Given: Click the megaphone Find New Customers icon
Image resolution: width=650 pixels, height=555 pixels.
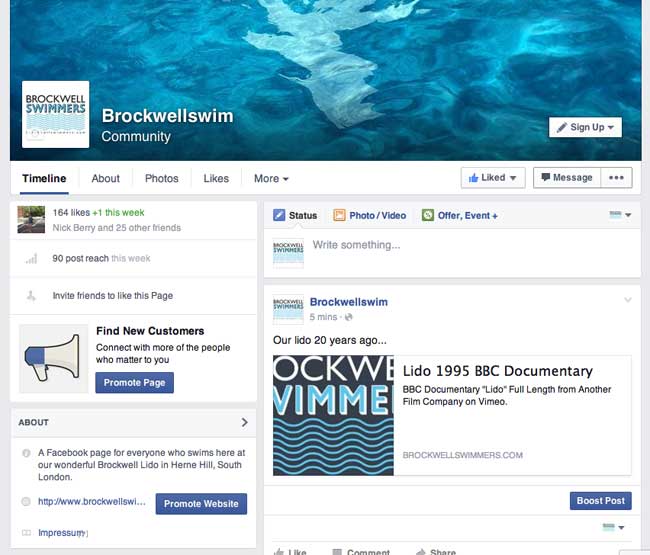Looking at the screenshot, I should 53,359.
